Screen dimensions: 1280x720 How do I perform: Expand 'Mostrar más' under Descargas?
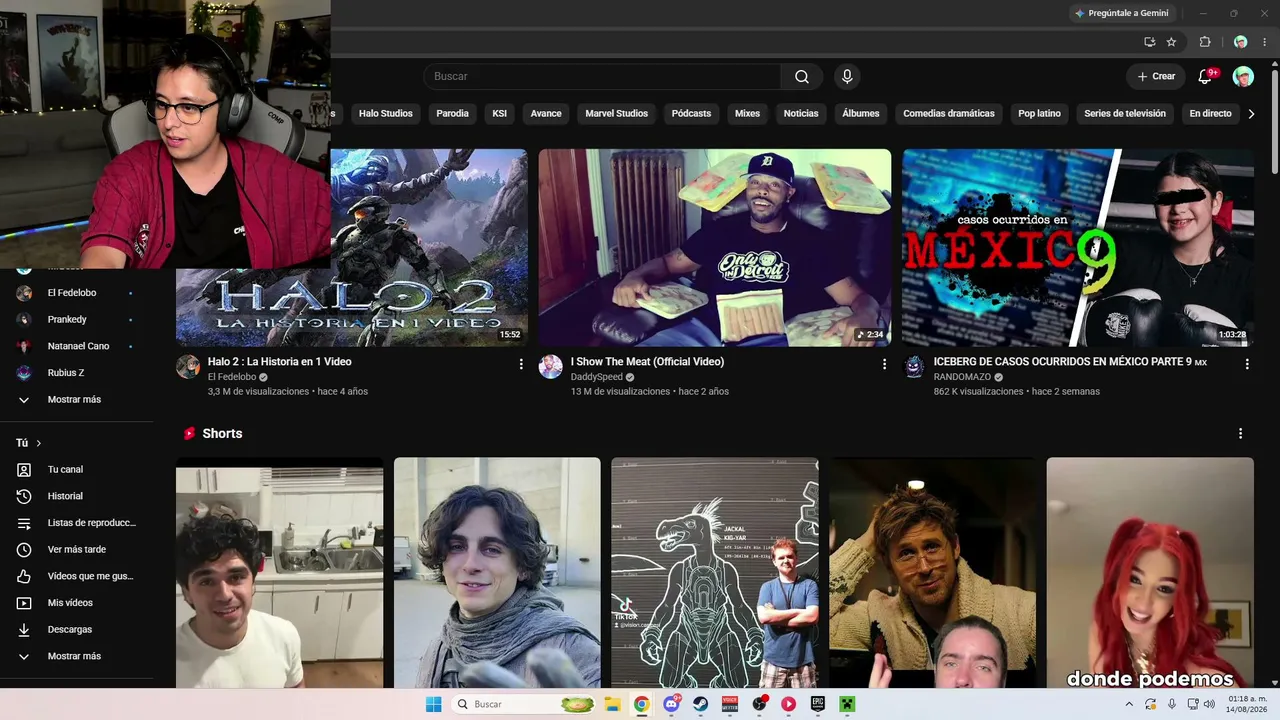point(74,657)
